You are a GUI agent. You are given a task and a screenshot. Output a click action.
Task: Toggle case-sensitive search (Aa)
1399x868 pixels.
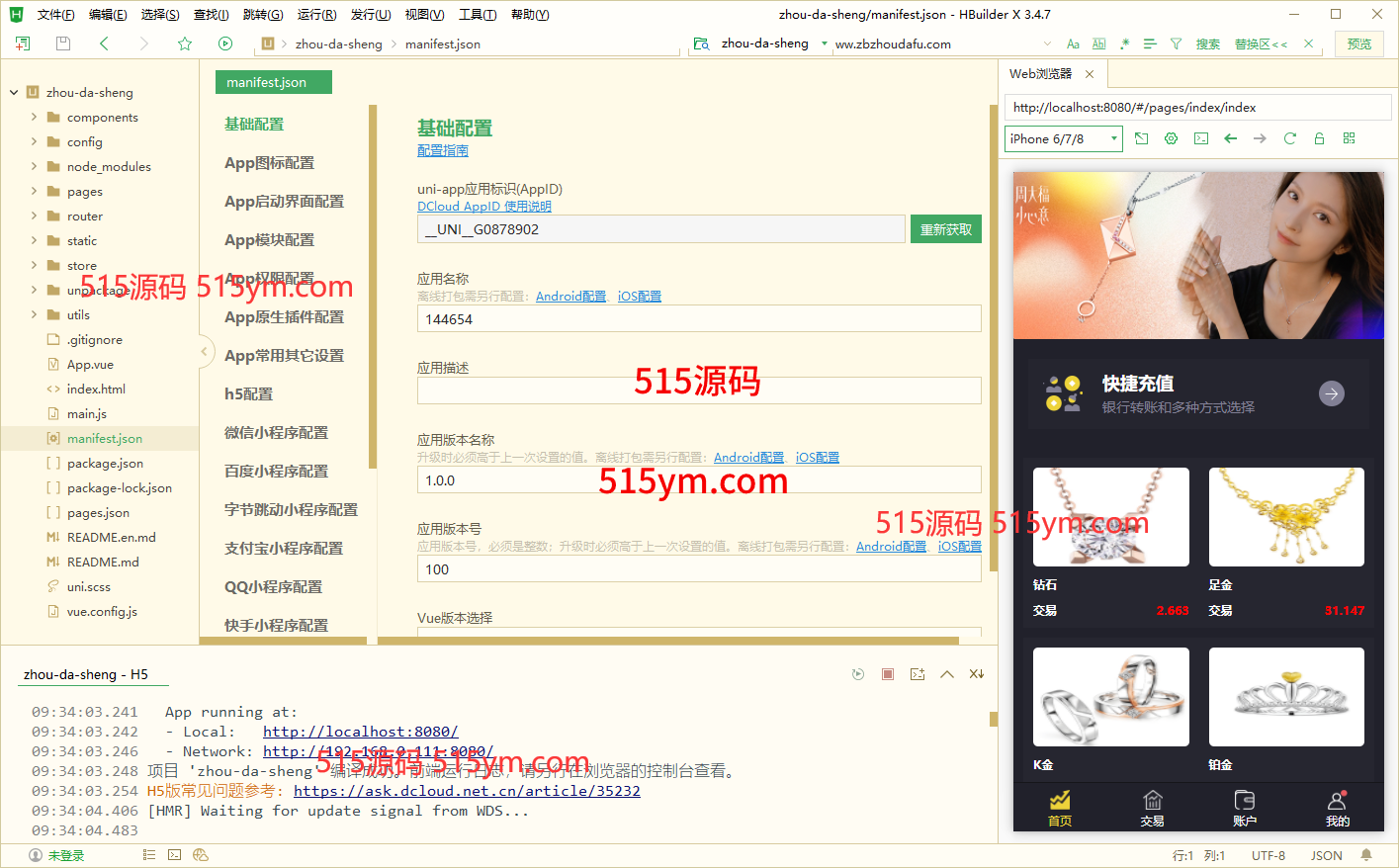click(1073, 43)
